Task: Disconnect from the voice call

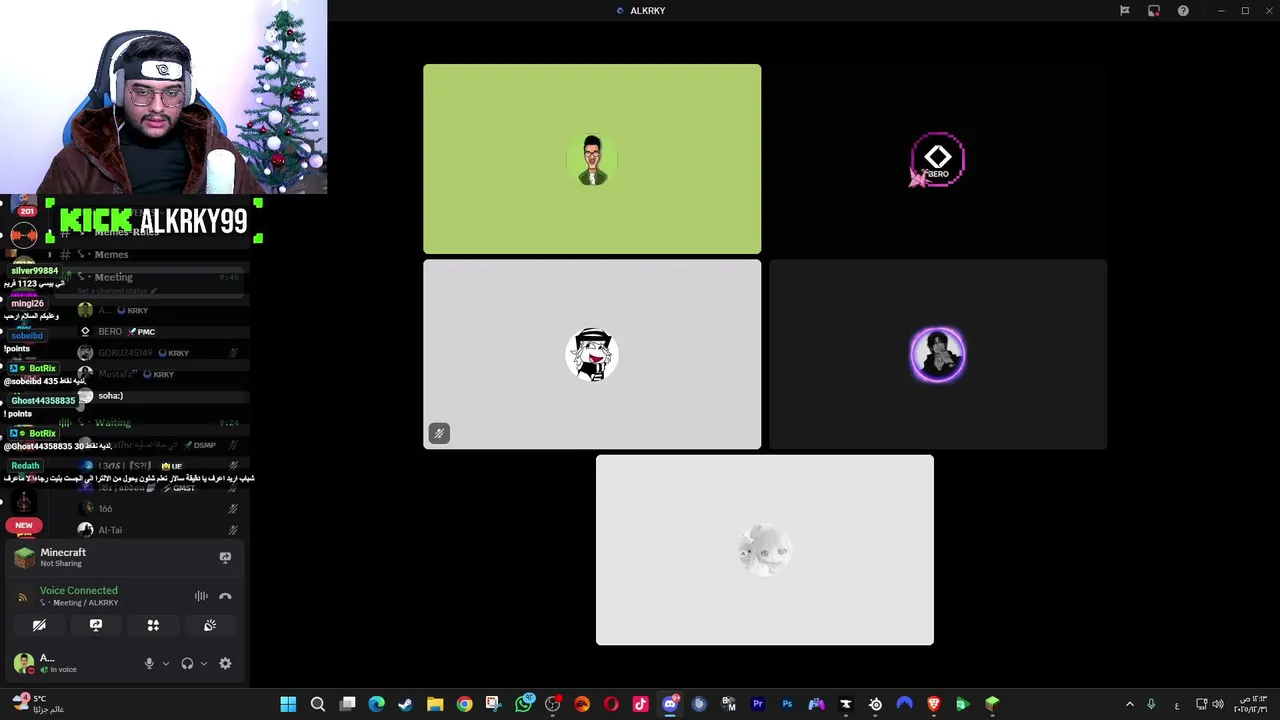Action: click(225, 596)
